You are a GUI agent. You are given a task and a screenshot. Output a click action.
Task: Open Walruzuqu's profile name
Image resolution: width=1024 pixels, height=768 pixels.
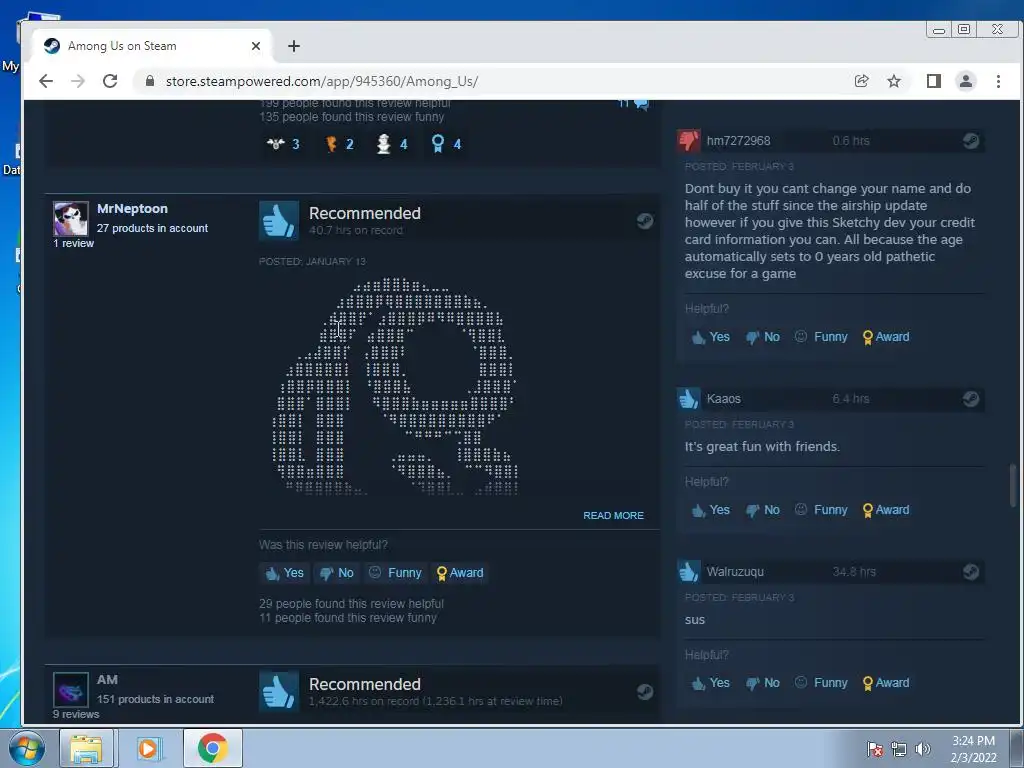click(735, 571)
